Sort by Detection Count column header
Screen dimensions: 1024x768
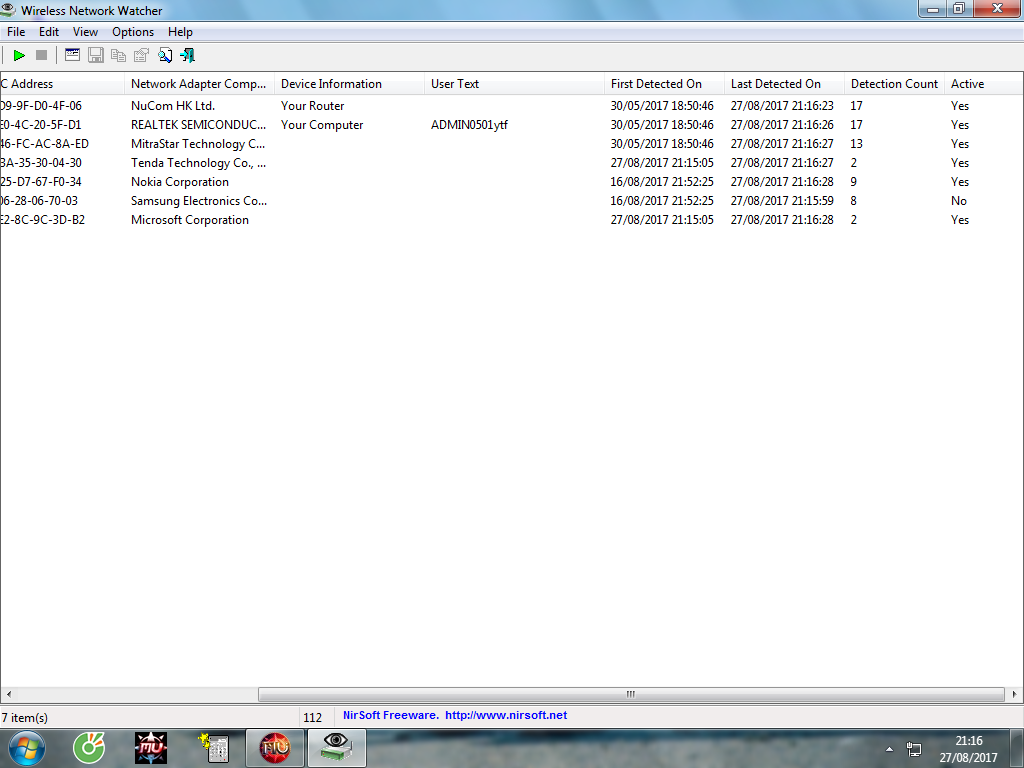894,84
